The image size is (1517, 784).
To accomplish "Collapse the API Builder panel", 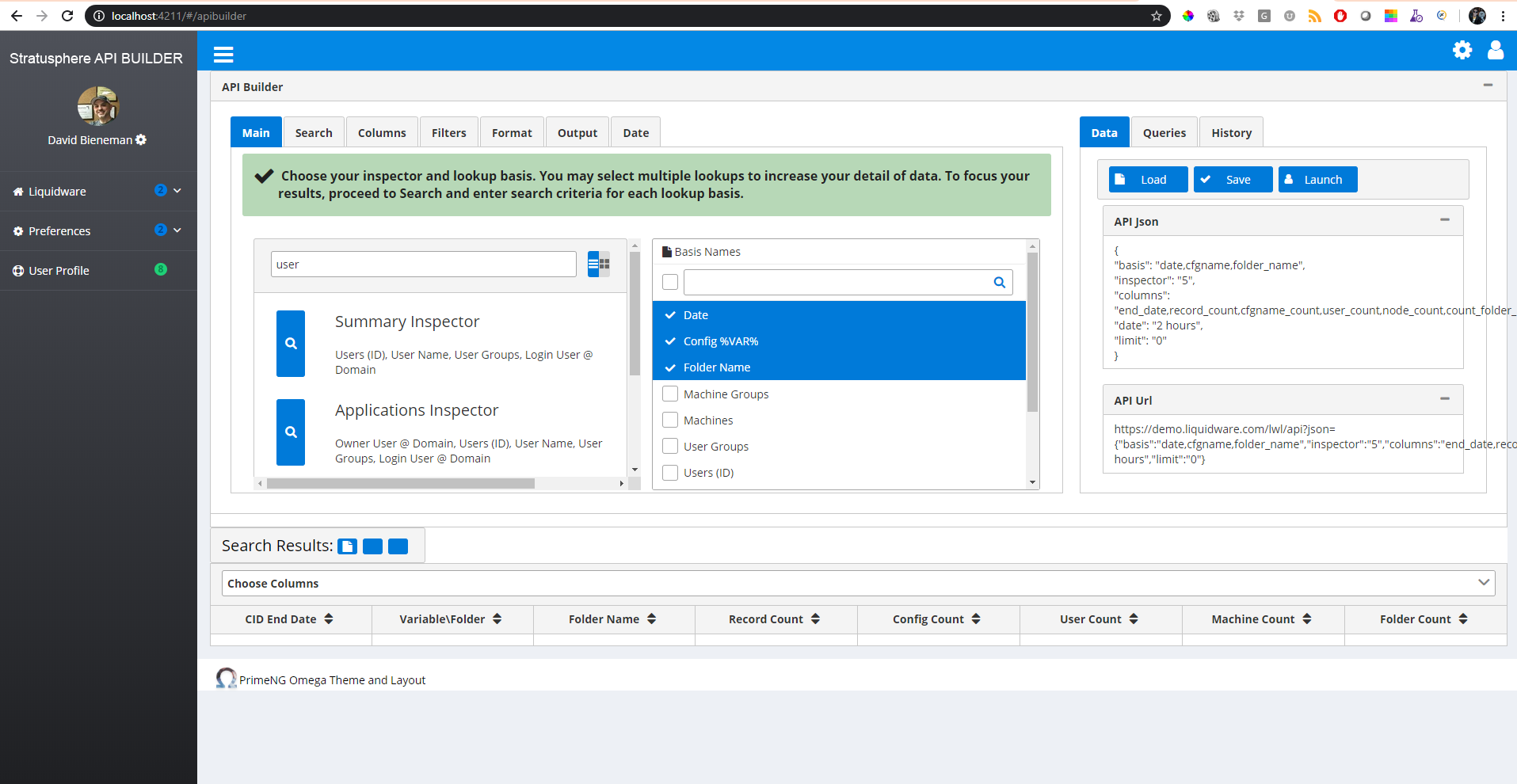I will [1488, 85].
